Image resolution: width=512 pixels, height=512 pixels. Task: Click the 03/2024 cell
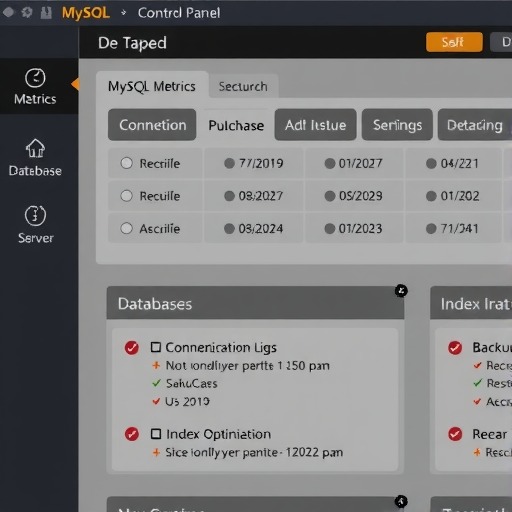[254, 228]
